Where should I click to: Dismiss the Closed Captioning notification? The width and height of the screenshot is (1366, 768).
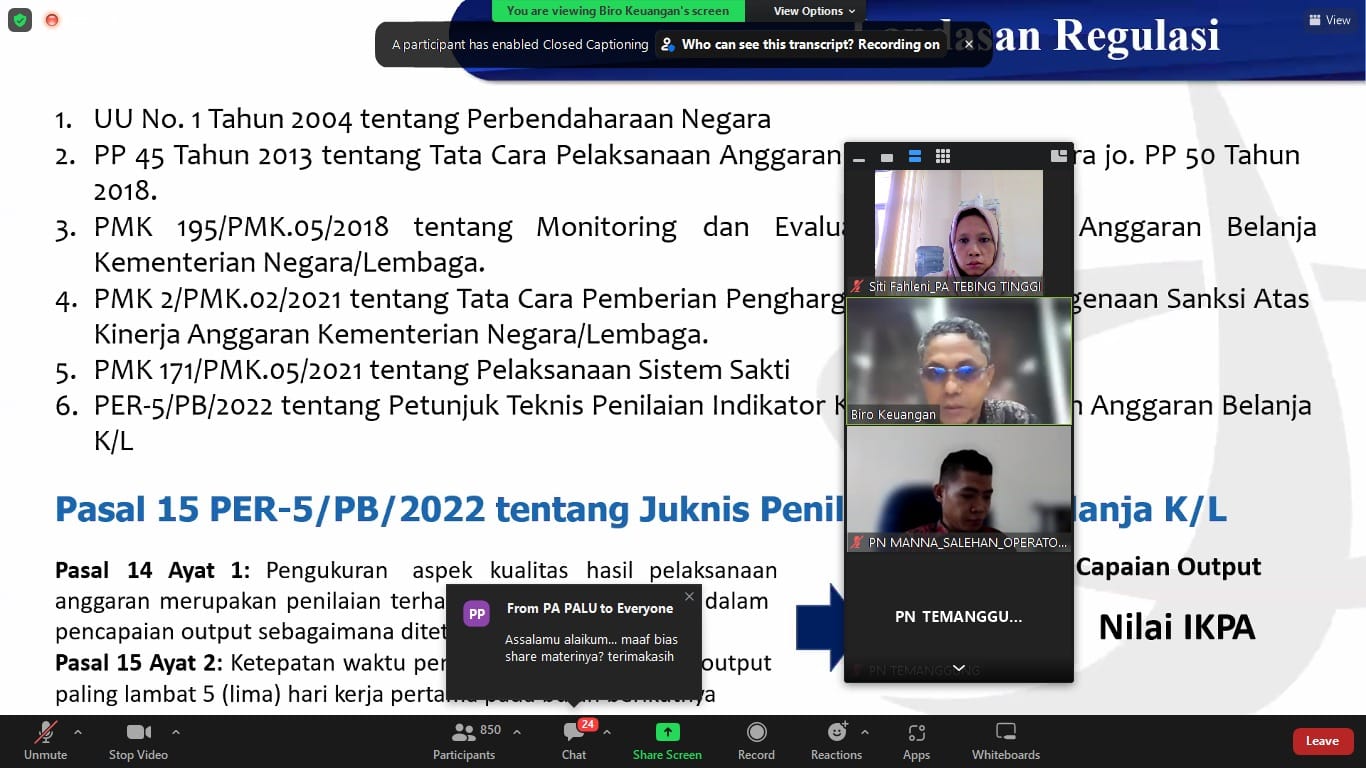pos(967,44)
